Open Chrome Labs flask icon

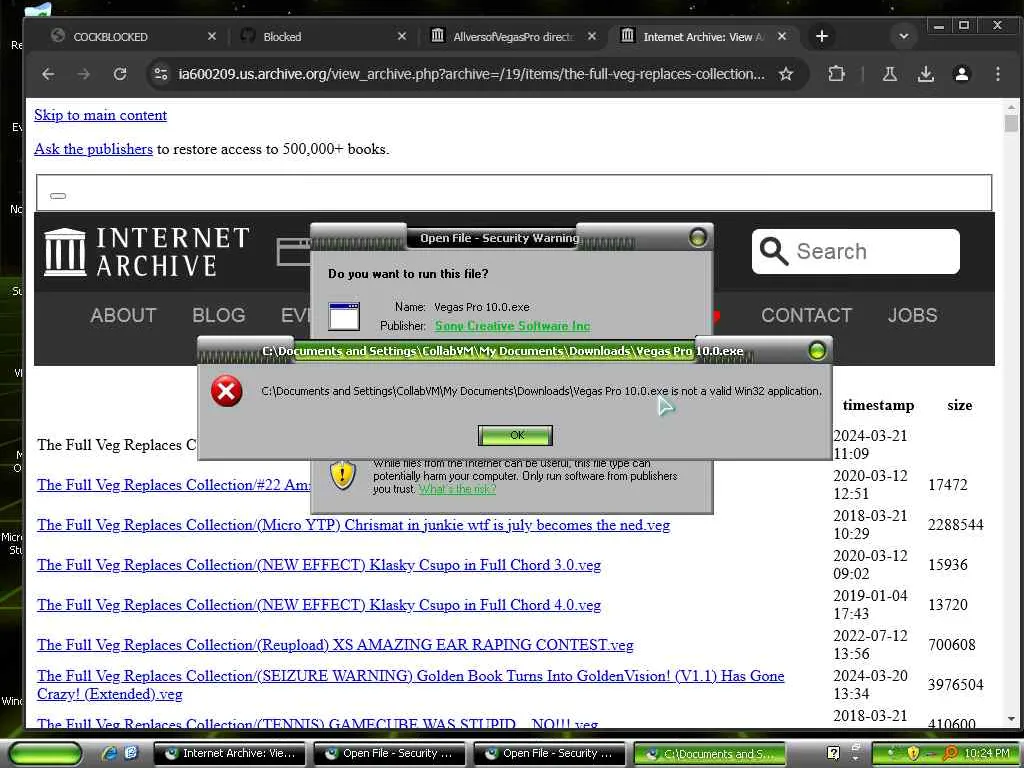[x=889, y=74]
